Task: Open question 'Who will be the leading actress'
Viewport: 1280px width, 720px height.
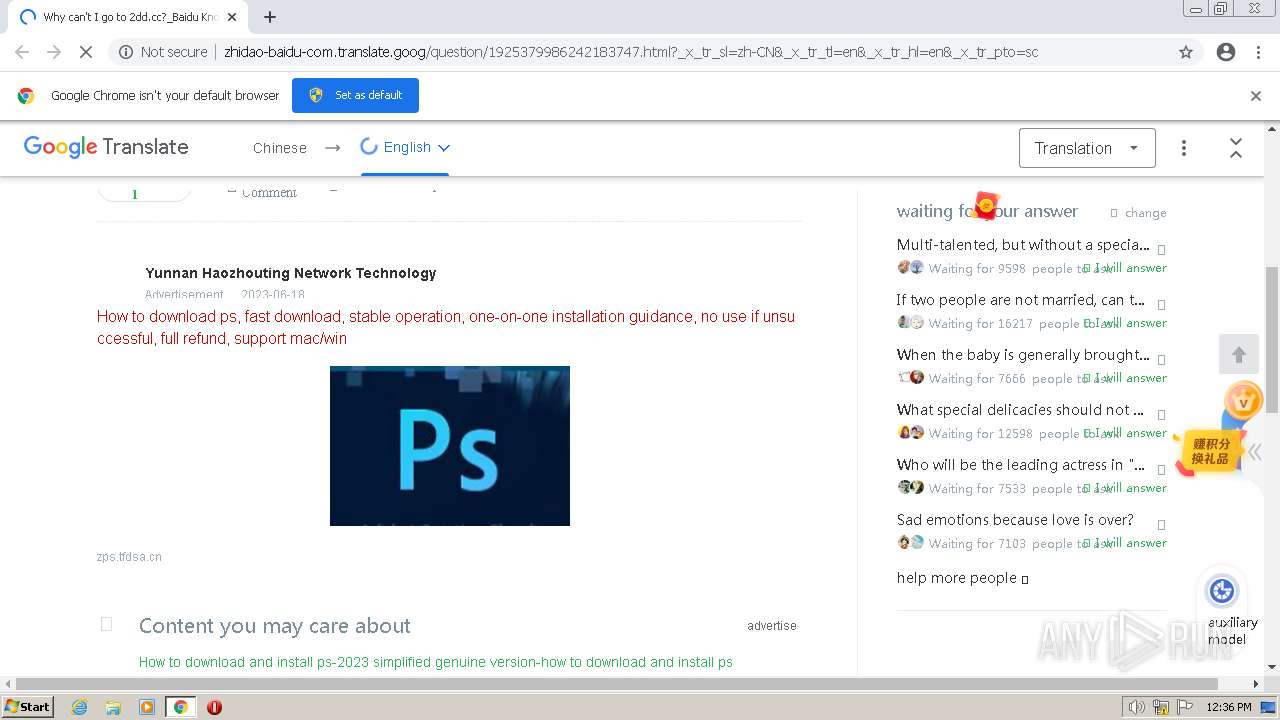Action: click(1021, 465)
